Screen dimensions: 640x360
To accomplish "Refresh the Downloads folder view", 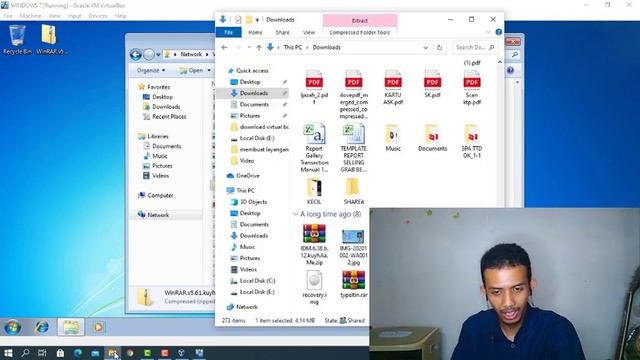I will 439,47.
